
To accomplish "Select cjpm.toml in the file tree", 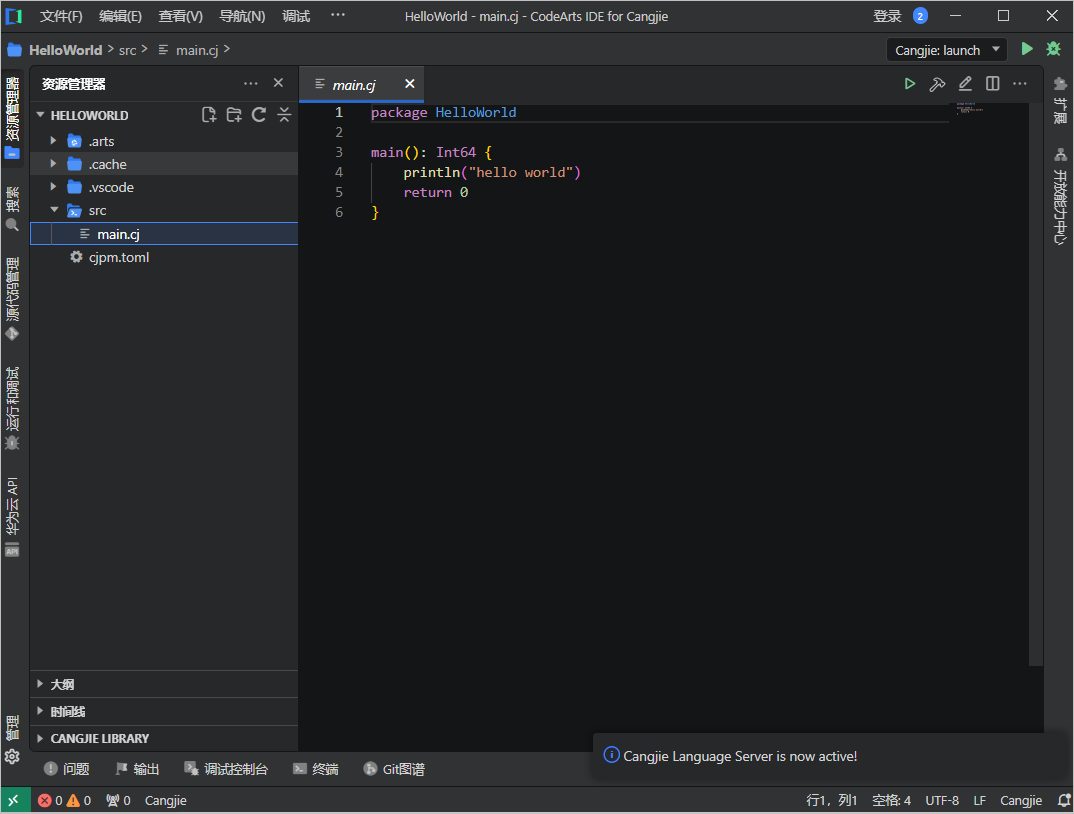I will pyautogui.click(x=164, y=257).
